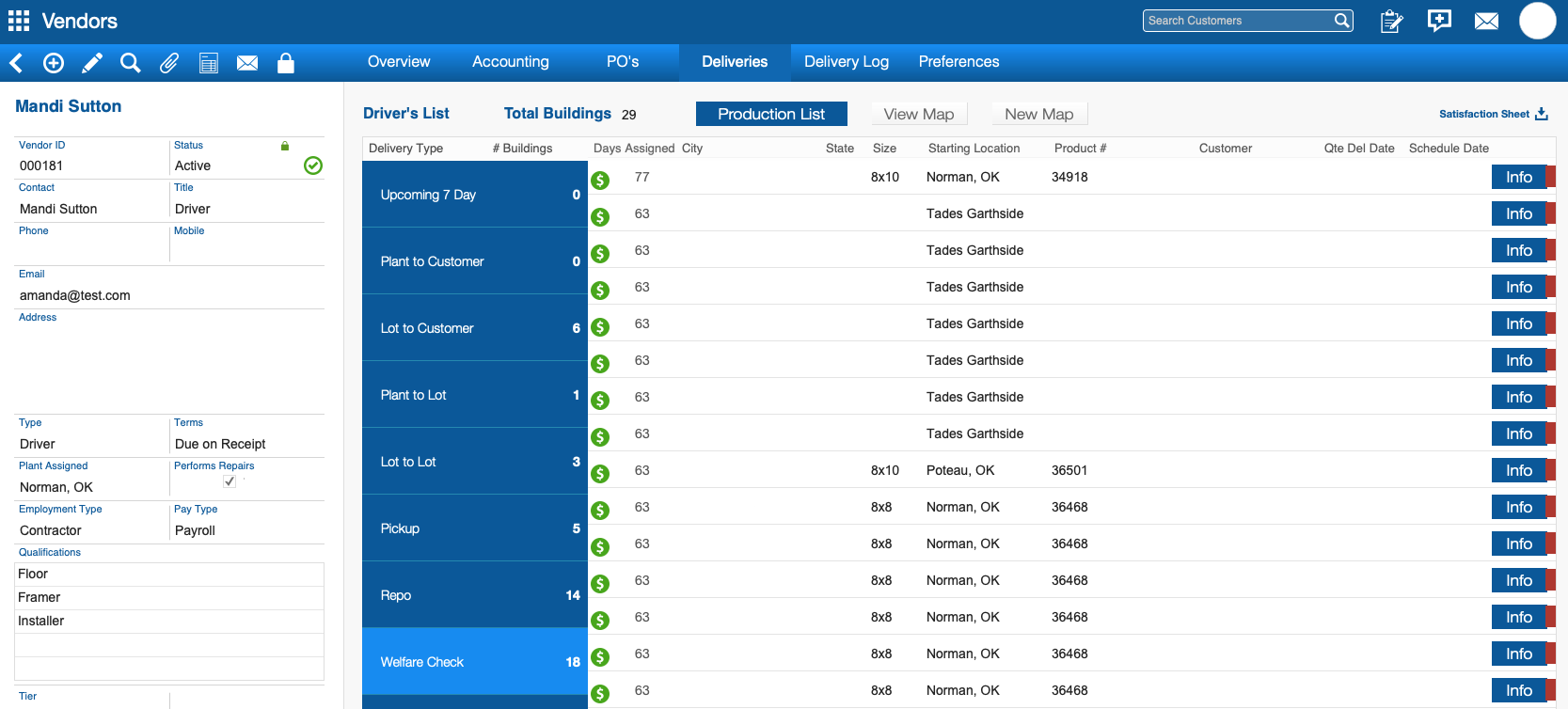Screen dimensions: 1568x709
Task: Select Lot to Lot delivery type
Action: click(x=475, y=462)
